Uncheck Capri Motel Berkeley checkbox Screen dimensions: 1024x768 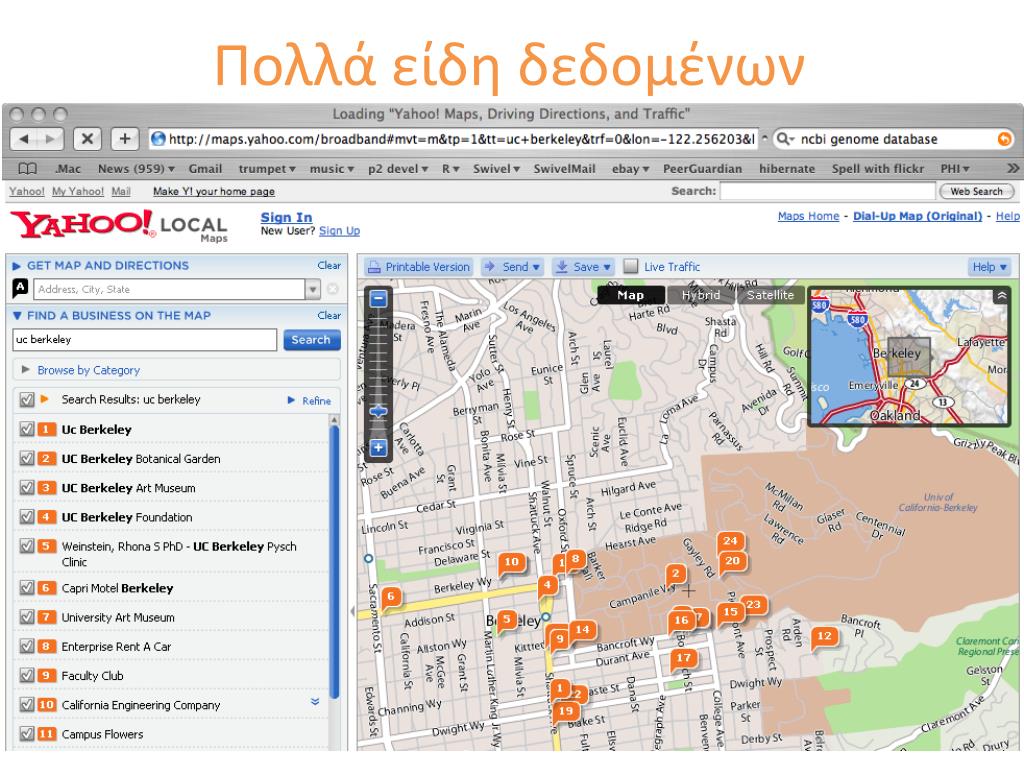27,588
